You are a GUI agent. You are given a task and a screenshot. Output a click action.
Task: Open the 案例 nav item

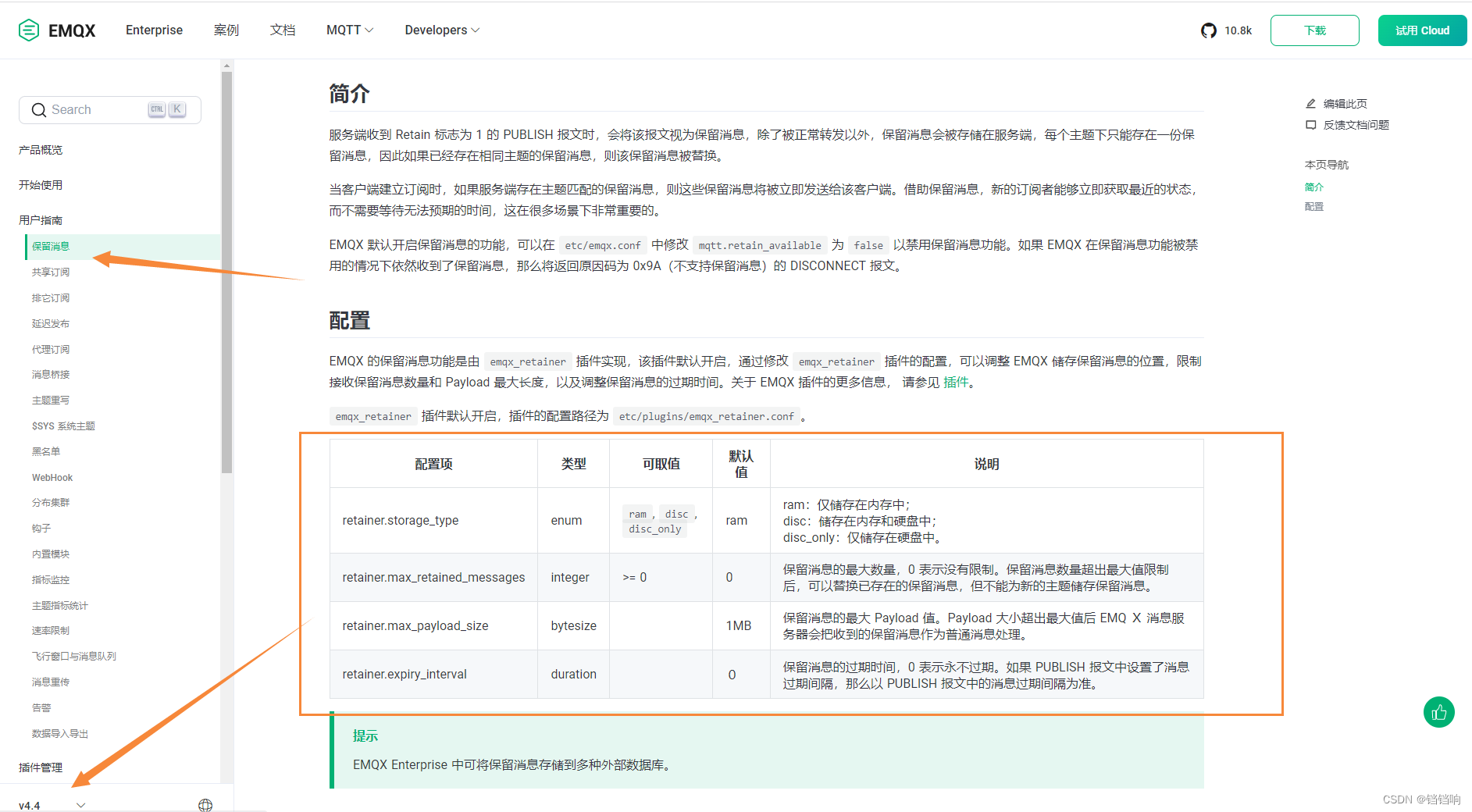226,30
